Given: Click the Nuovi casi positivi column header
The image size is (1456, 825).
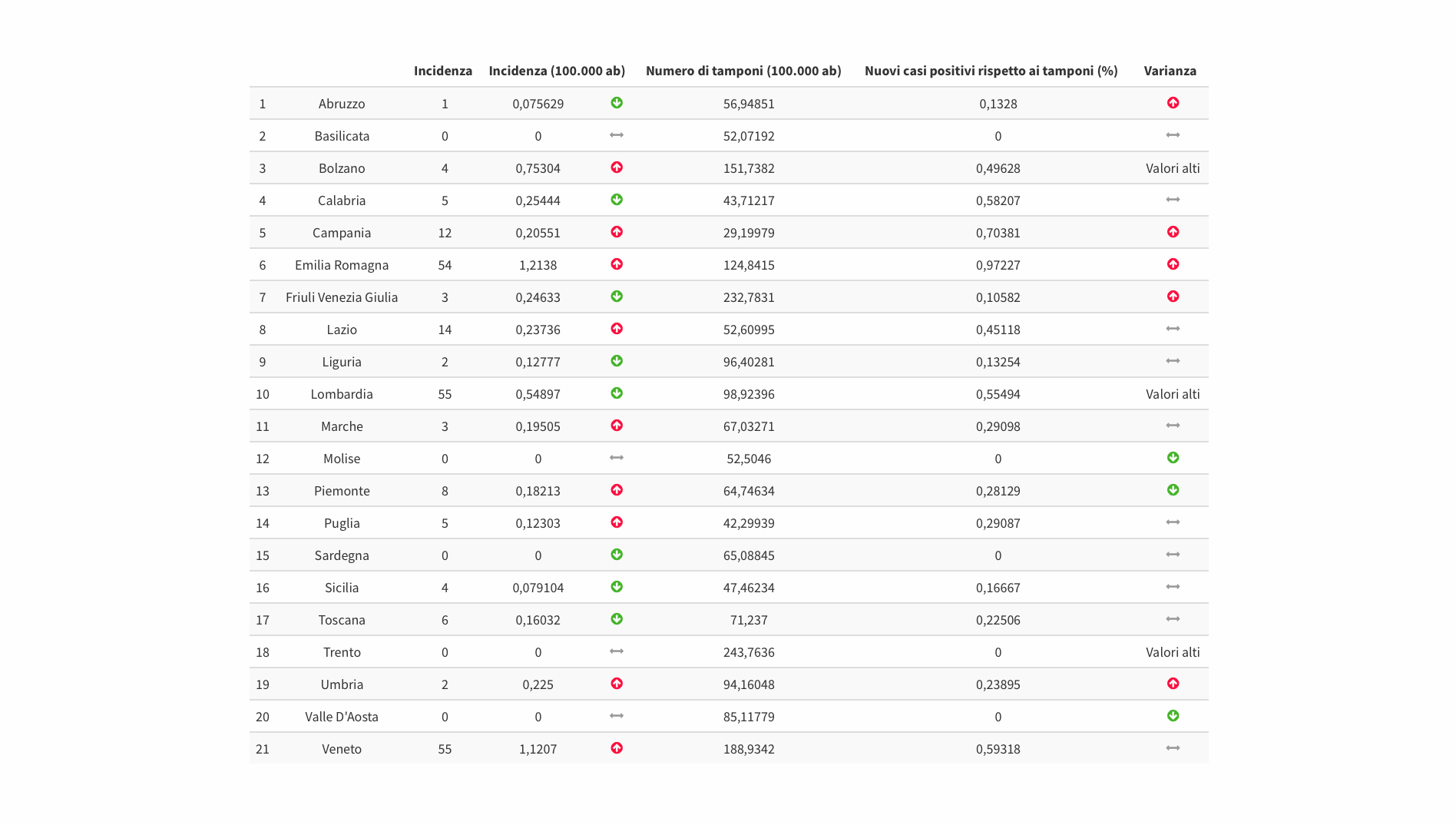Looking at the screenshot, I should point(990,71).
